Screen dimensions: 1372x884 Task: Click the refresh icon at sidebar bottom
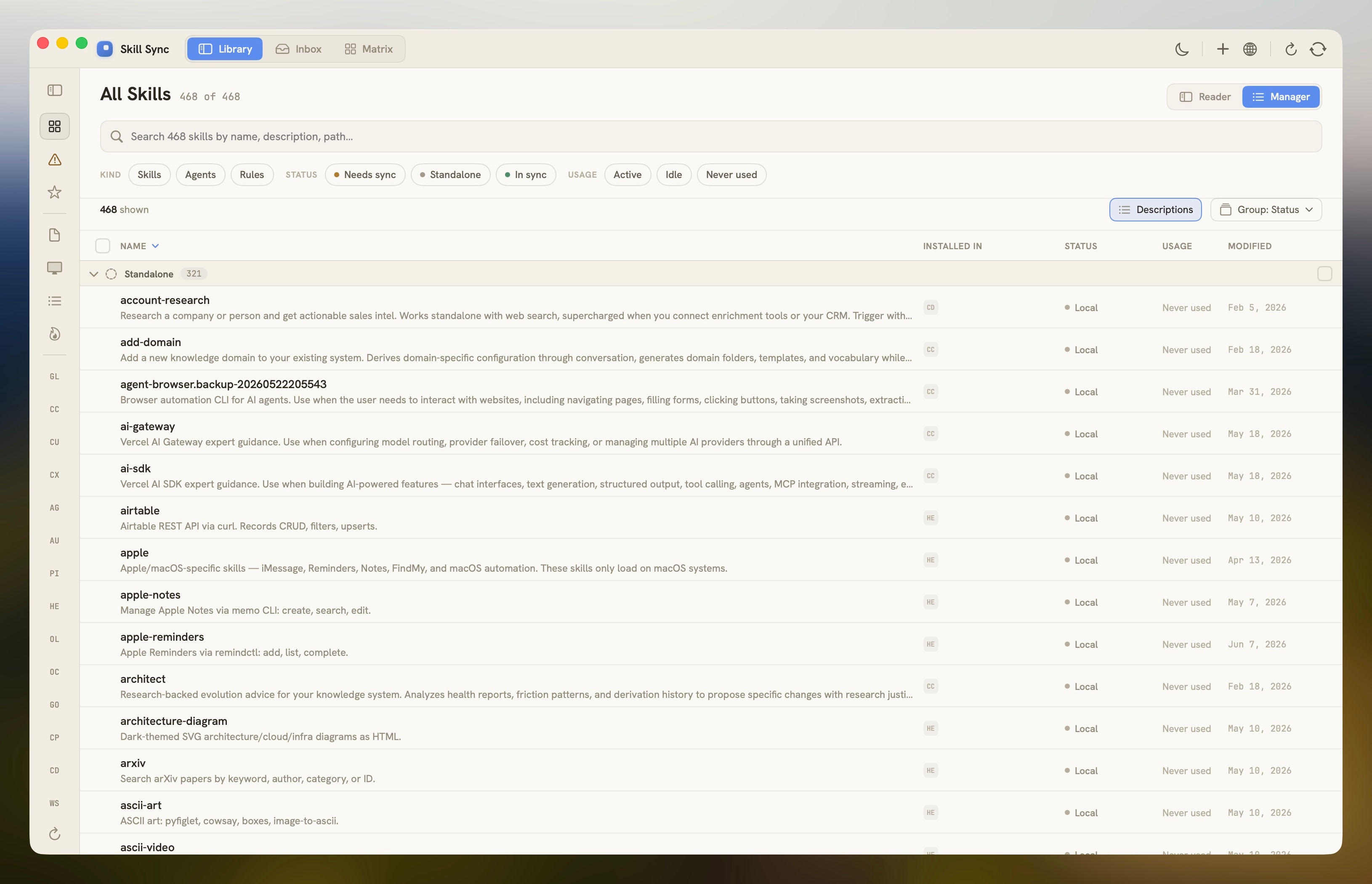click(x=55, y=833)
